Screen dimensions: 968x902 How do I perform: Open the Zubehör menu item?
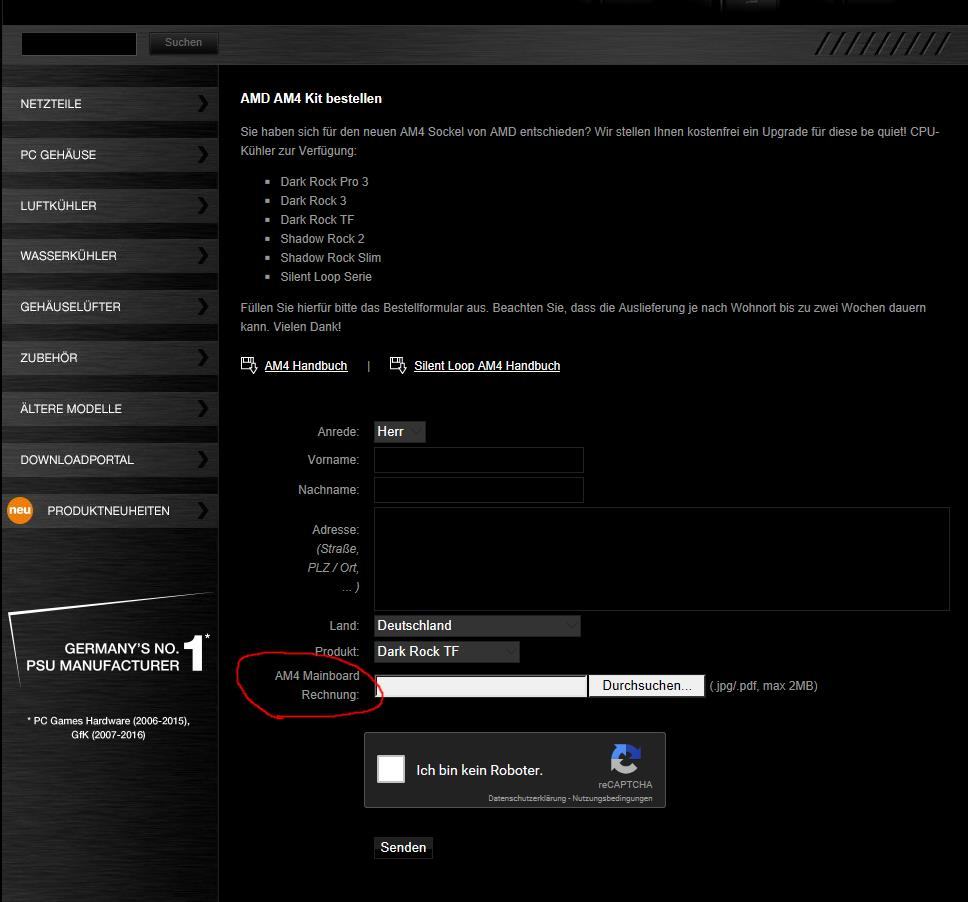(110, 357)
